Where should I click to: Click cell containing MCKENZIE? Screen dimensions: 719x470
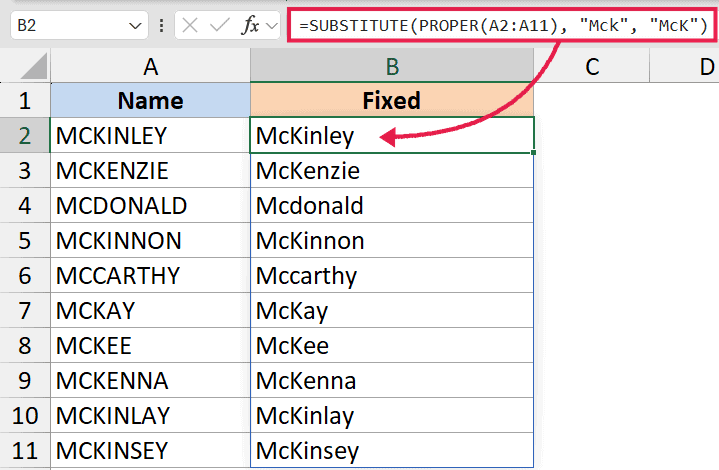(150, 170)
